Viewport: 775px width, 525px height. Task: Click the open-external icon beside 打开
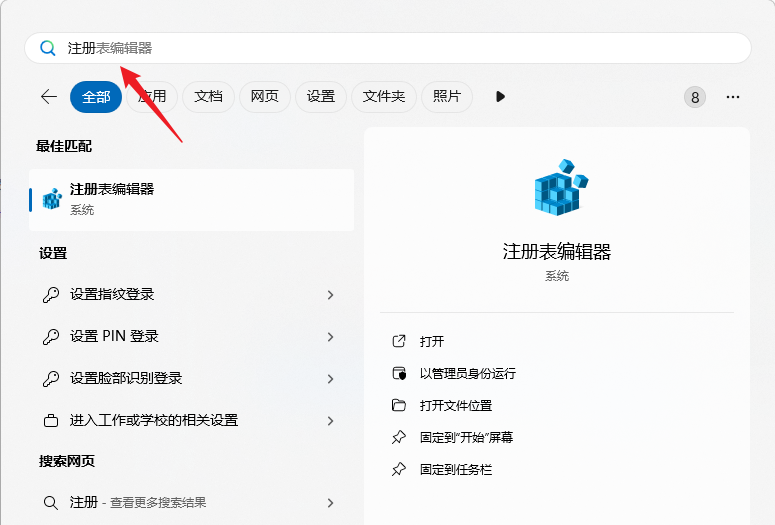(399, 341)
